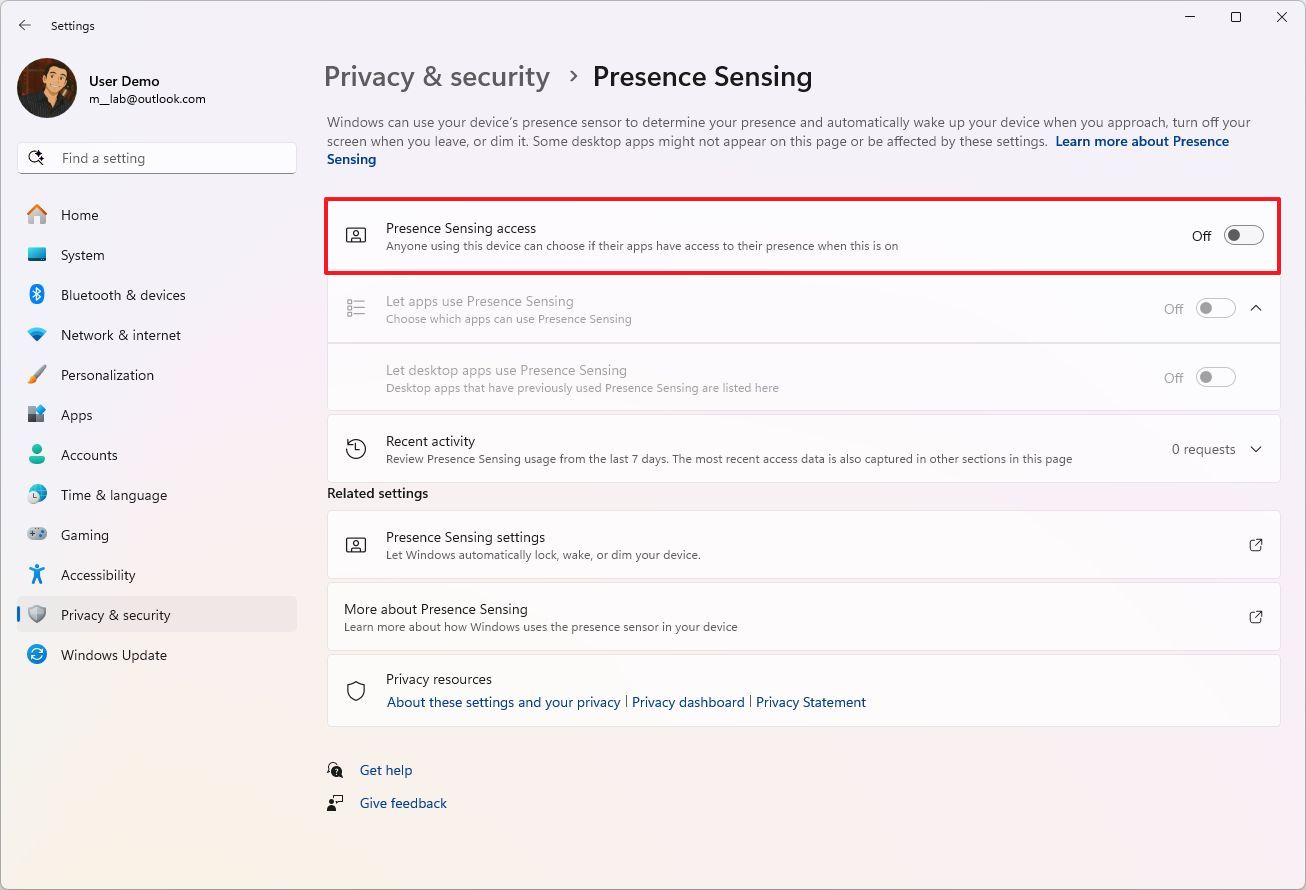Open the Privacy dashboard link
The height and width of the screenshot is (890, 1306).
click(x=688, y=702)
